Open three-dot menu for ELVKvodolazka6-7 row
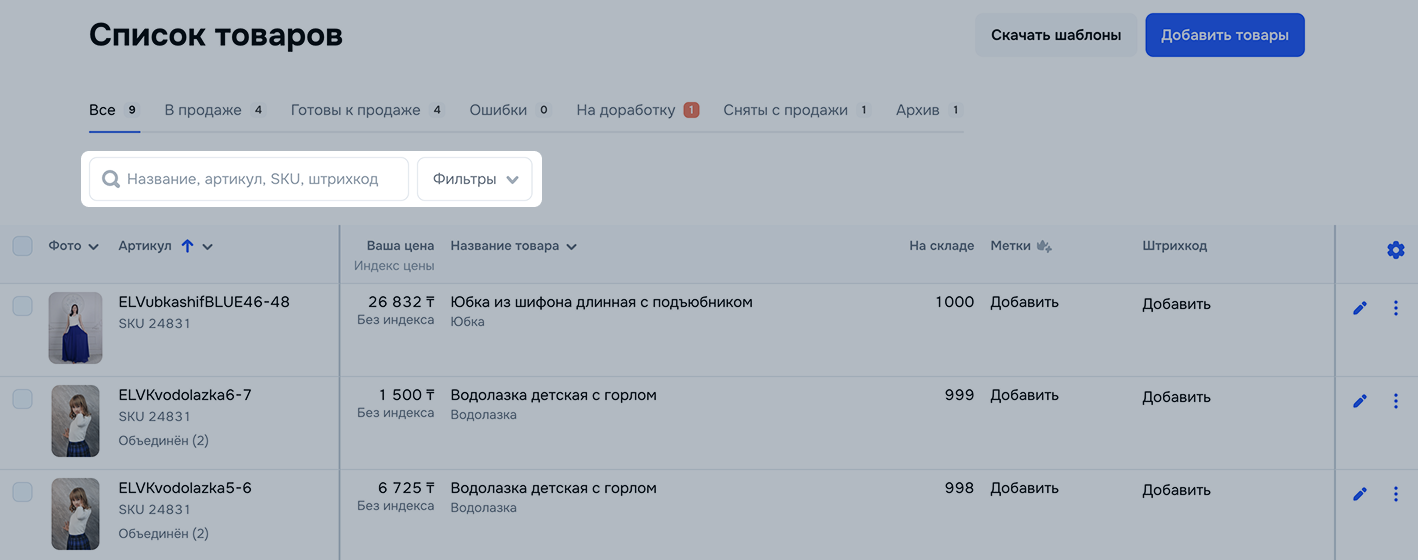 [1396, 400]
